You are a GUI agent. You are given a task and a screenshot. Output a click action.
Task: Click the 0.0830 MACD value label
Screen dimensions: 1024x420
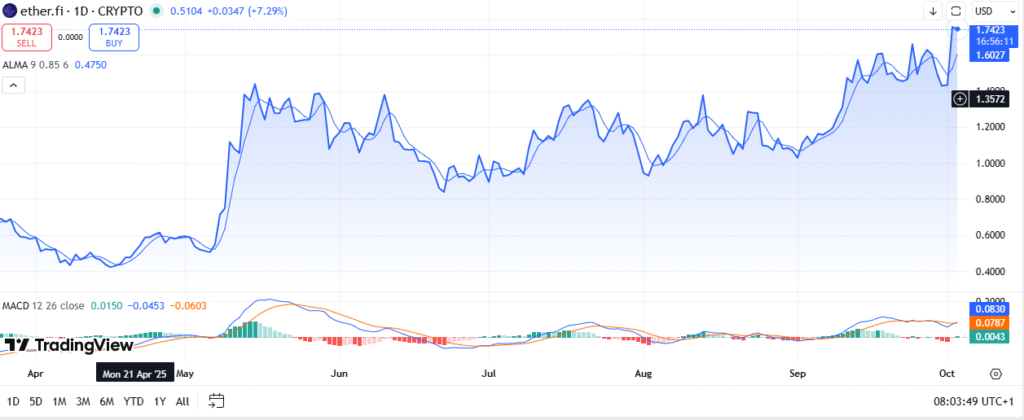989,307
